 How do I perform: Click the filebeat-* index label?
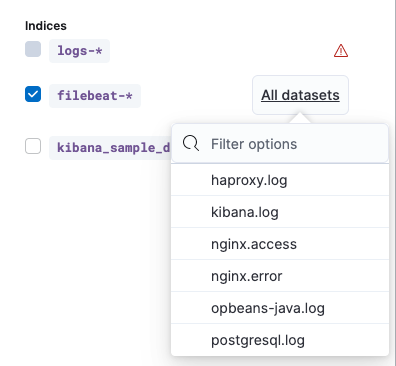95,96
